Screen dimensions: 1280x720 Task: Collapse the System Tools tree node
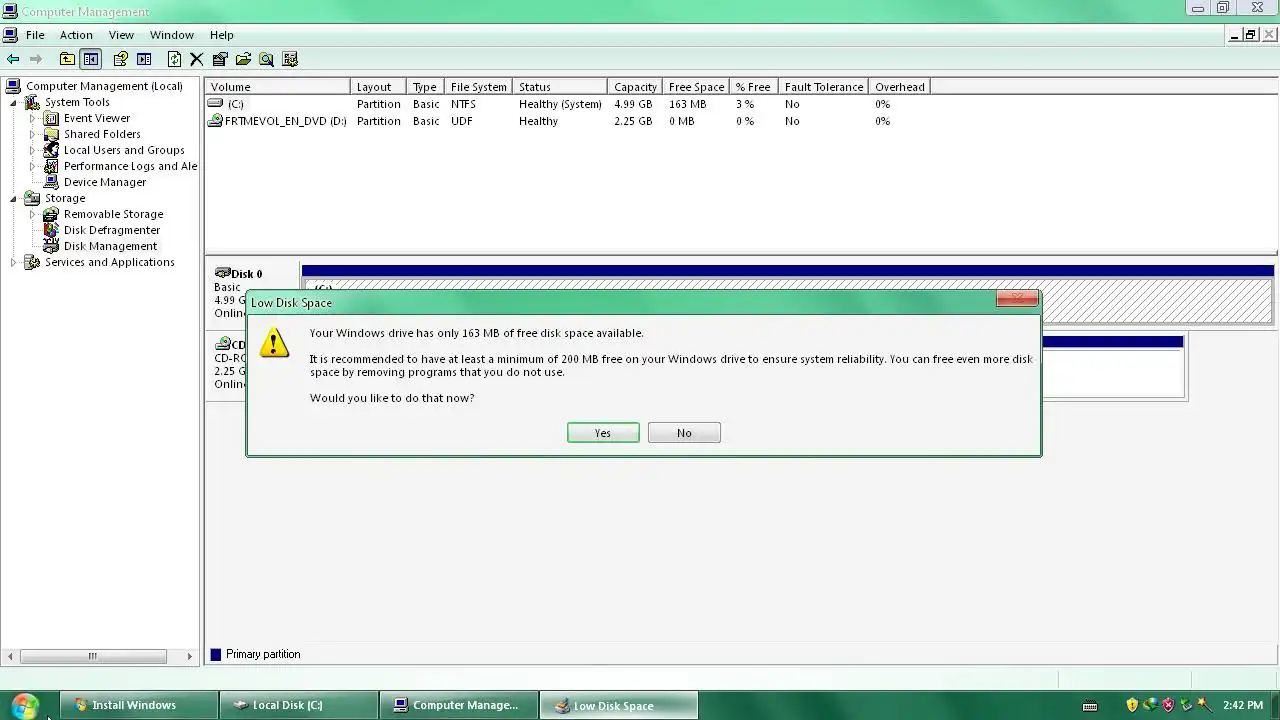pos(14,103)
